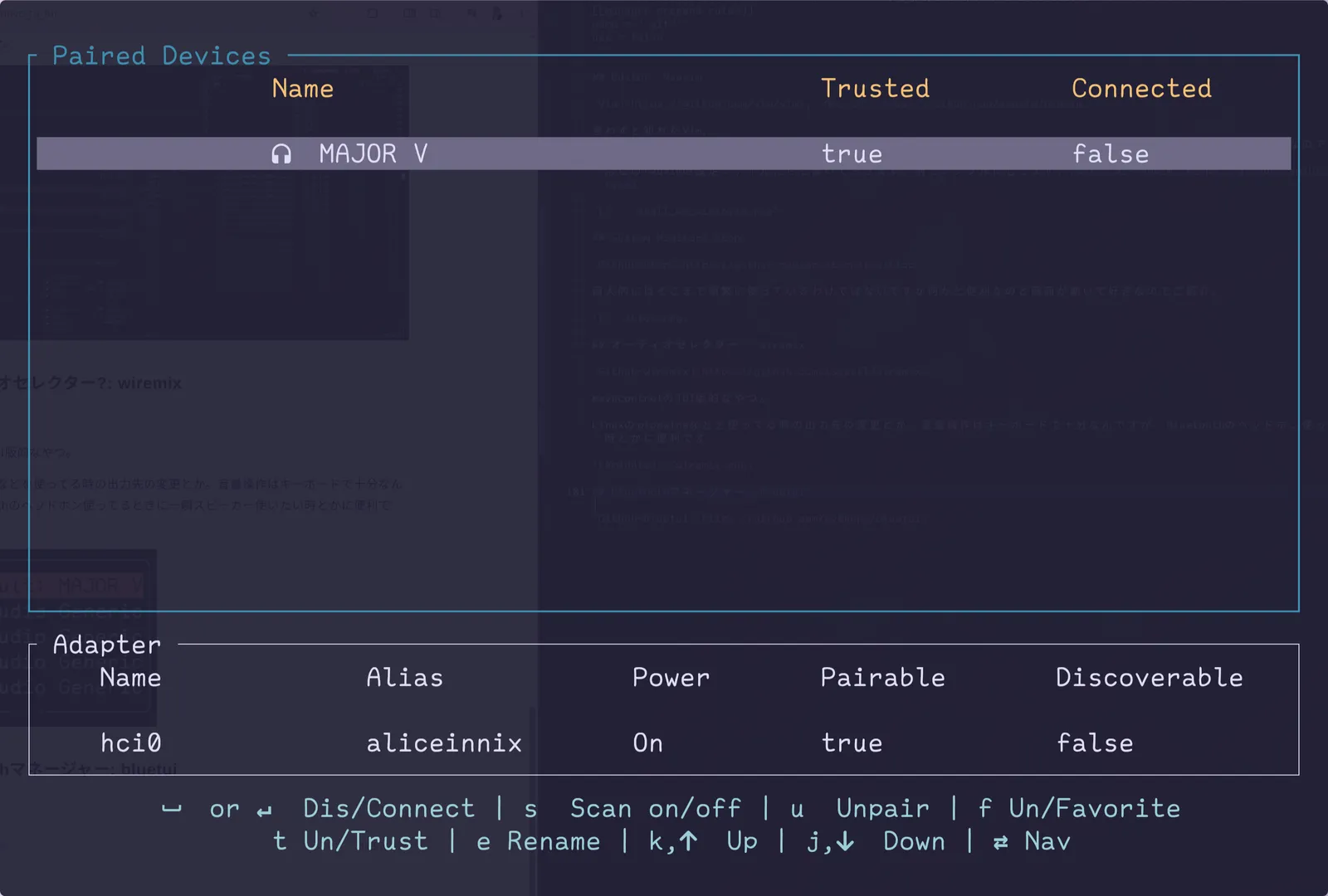Click the Paired Devices panel title
The height and width of the screenshot is (896, 1328).
[x=162, y=56]
